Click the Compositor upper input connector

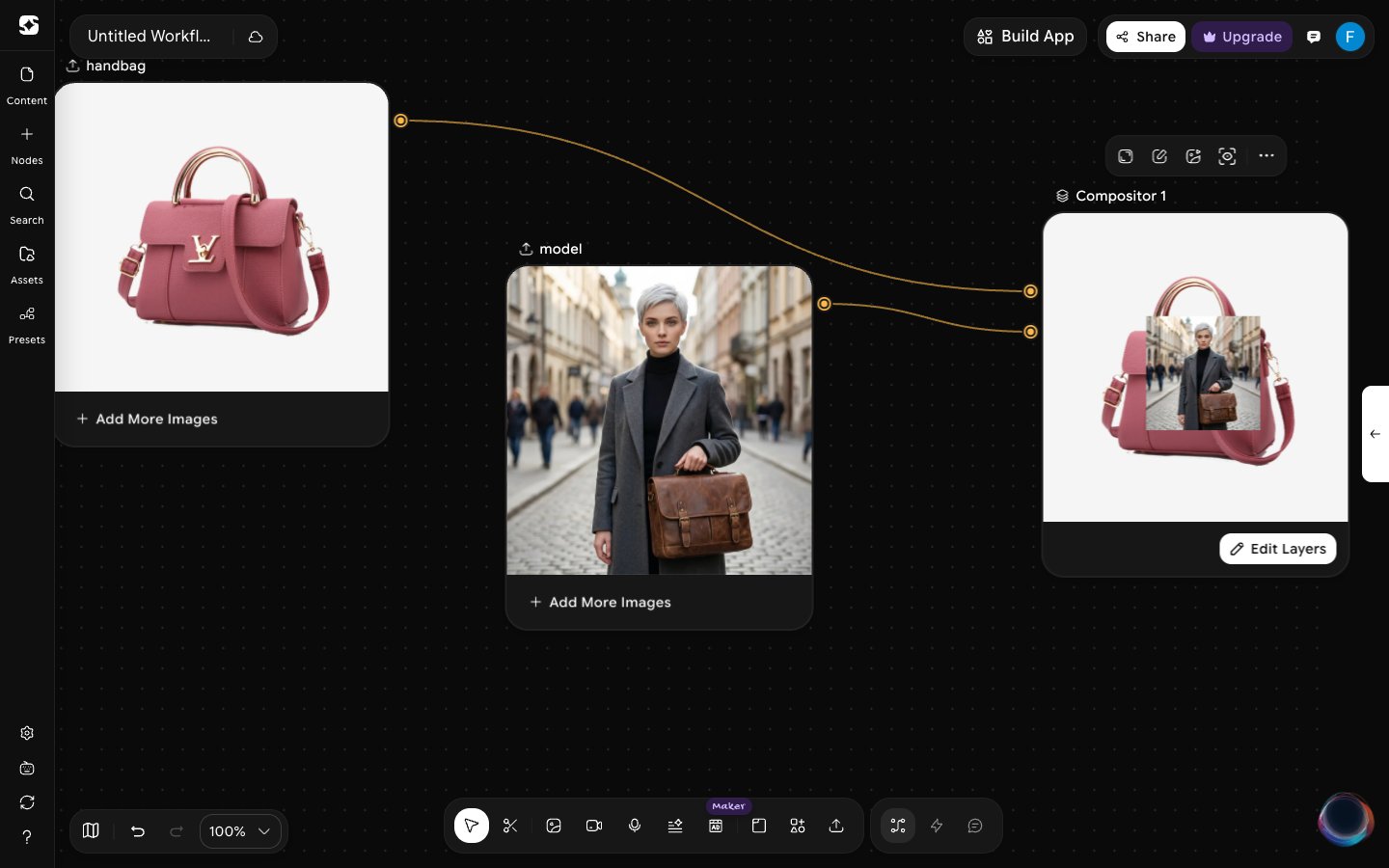[1031, 291]
